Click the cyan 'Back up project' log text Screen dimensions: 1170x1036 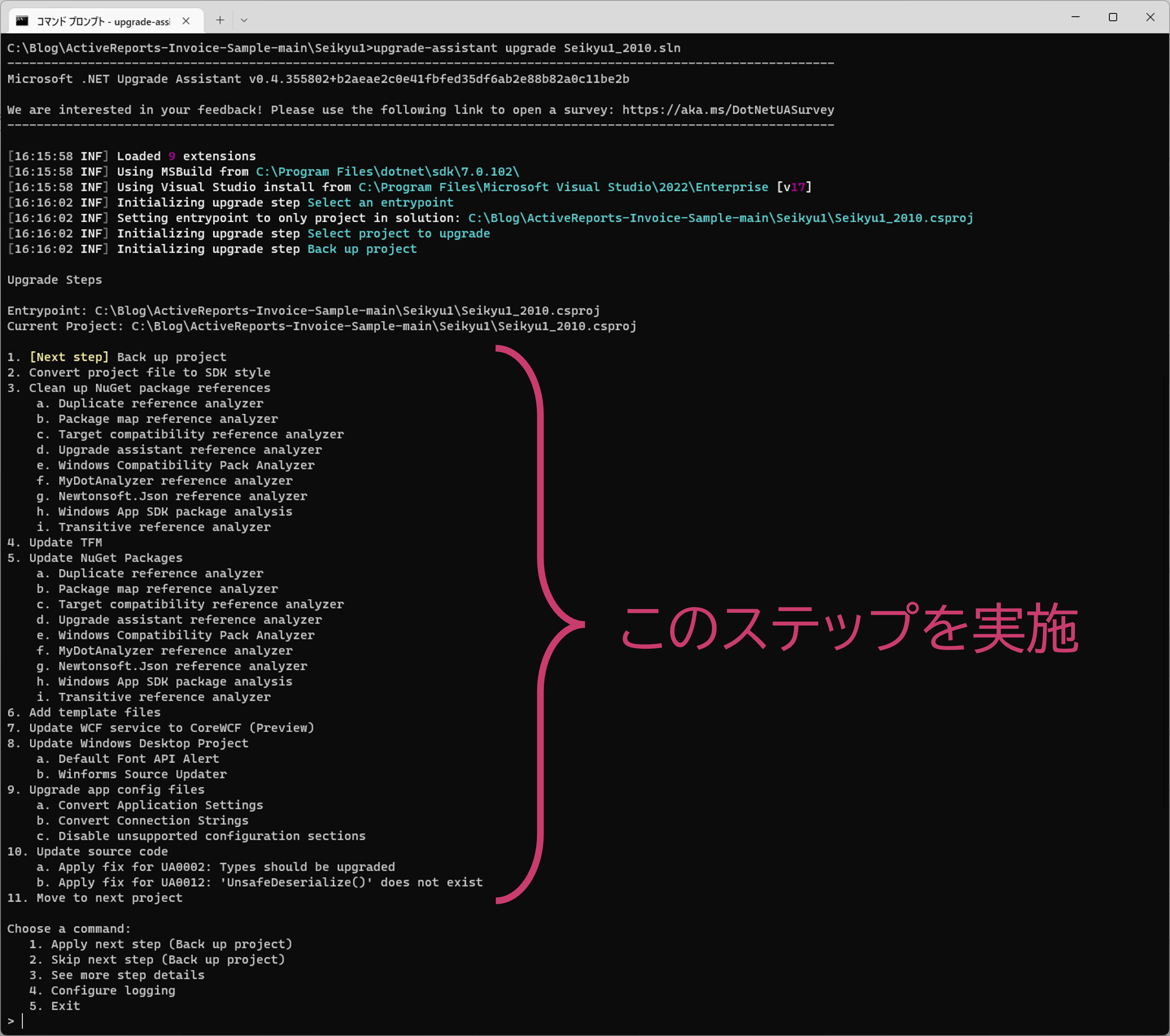362,249
